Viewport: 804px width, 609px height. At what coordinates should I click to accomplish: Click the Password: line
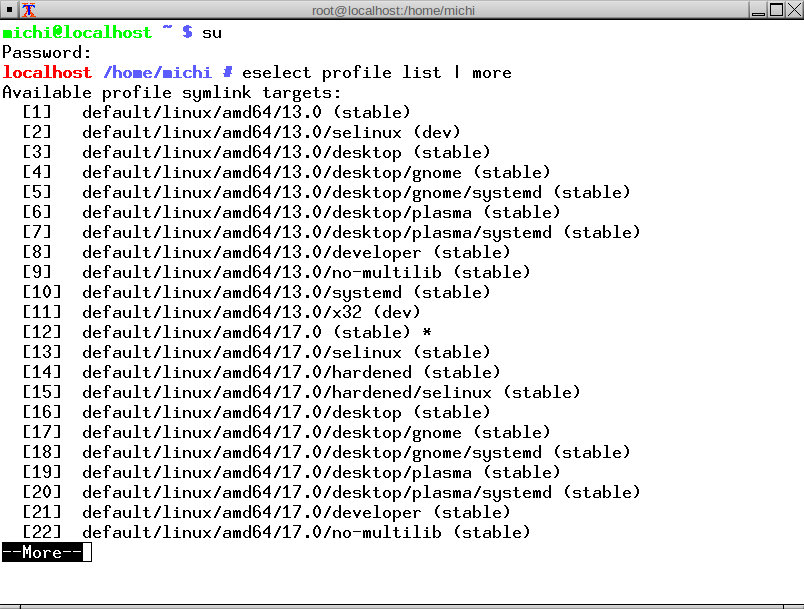(x=47, y=53)
